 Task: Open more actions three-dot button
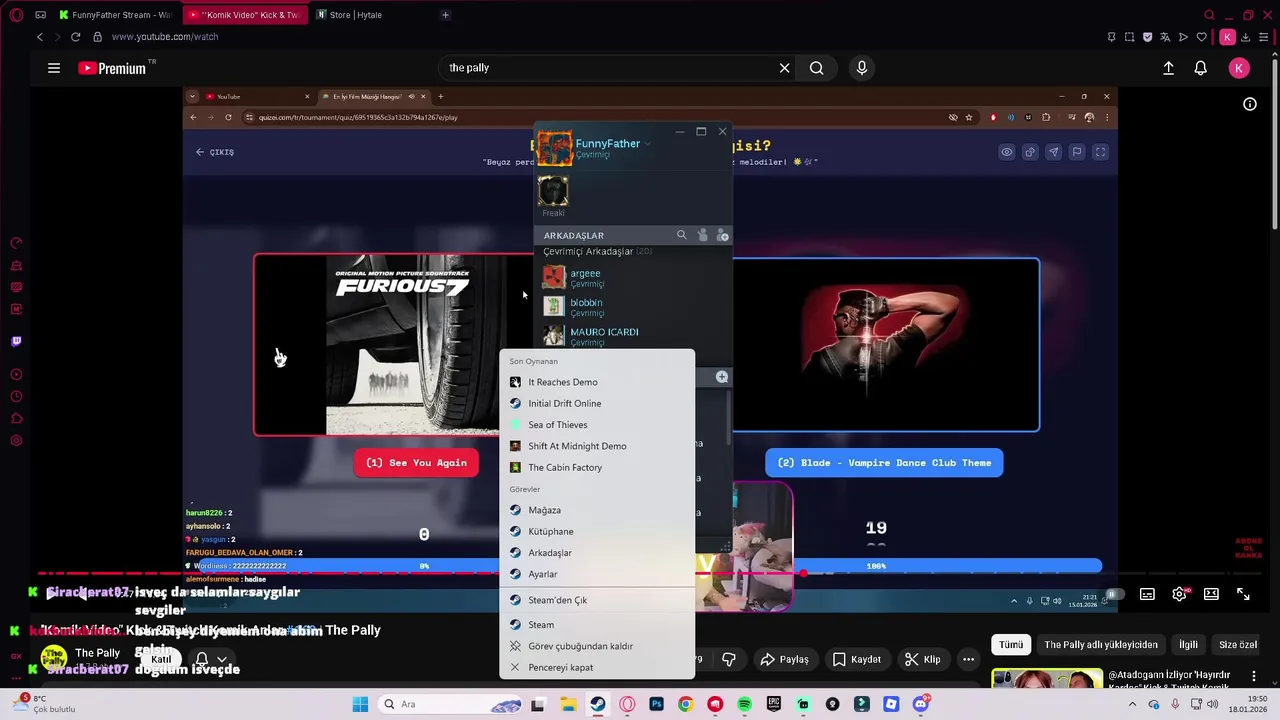click(x=968, y=659)
